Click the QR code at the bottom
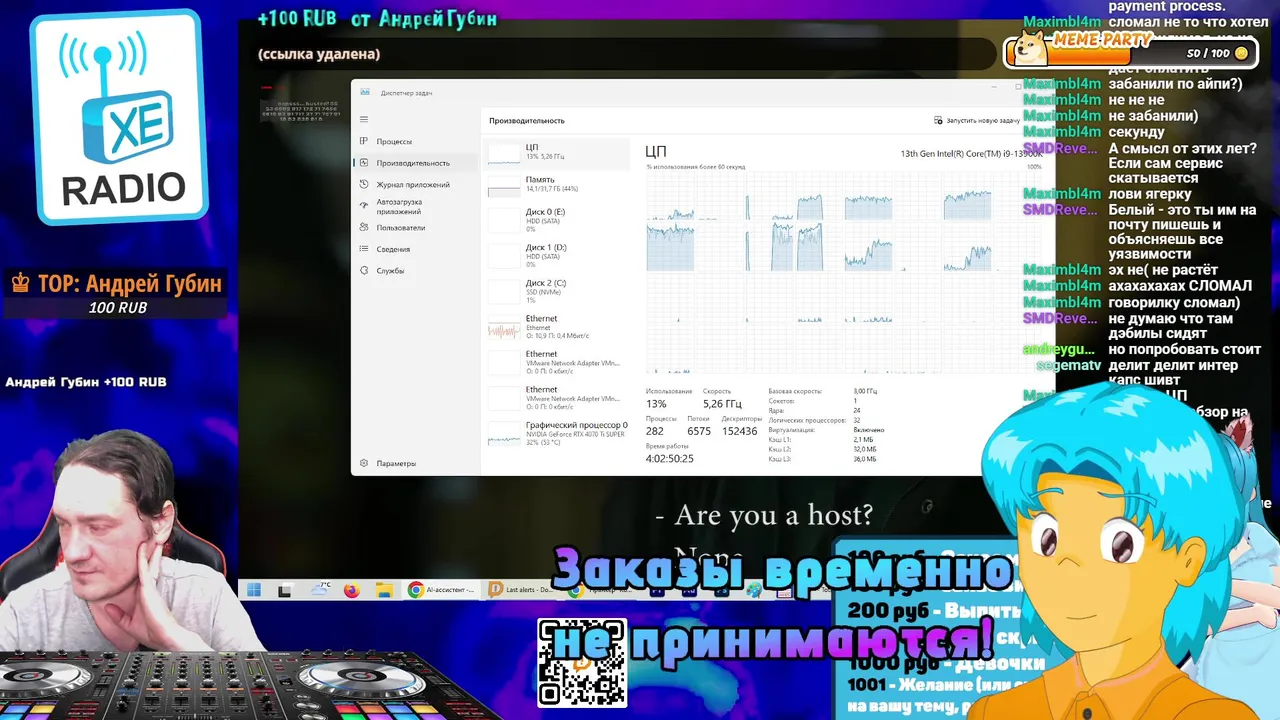The height and width of the screenshot is (720, 1280). coord(583,663)
